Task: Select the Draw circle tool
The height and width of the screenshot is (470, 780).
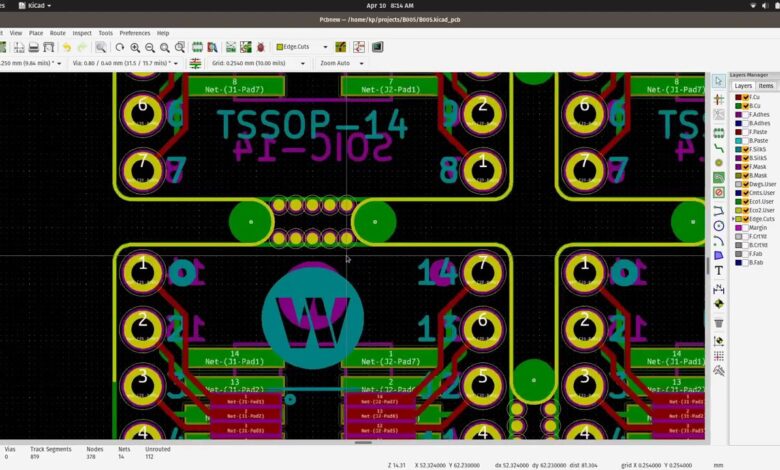Action: click(x=719, y=226)
